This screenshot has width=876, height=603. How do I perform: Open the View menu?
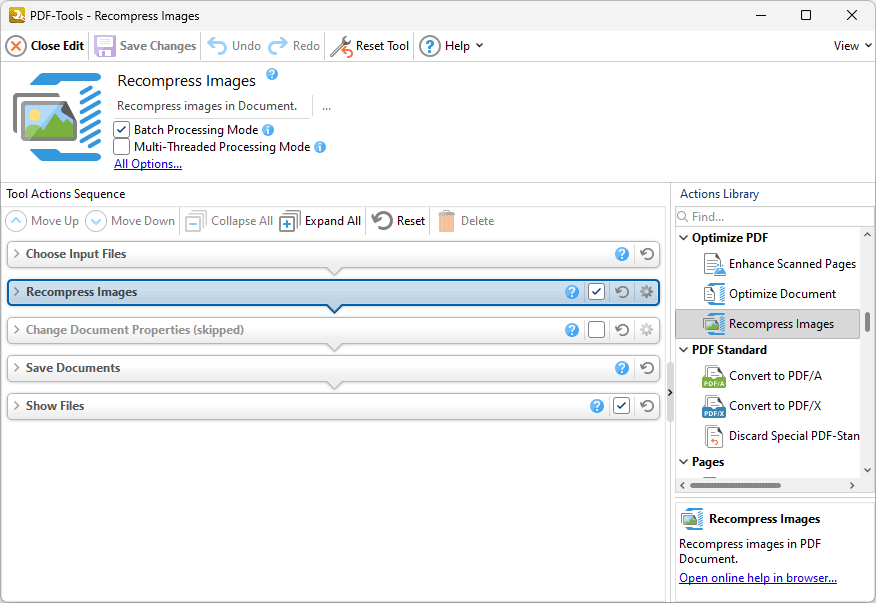pos(853,46)
